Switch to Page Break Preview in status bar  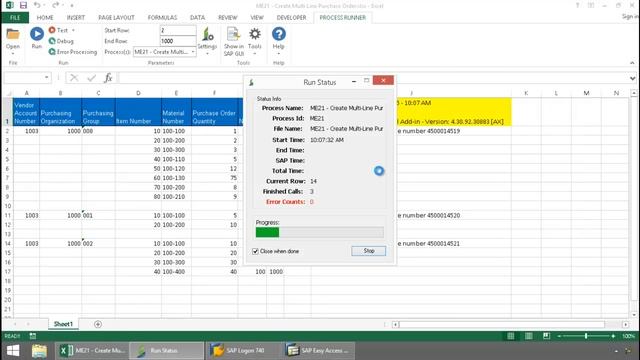[x=547, y=336]
